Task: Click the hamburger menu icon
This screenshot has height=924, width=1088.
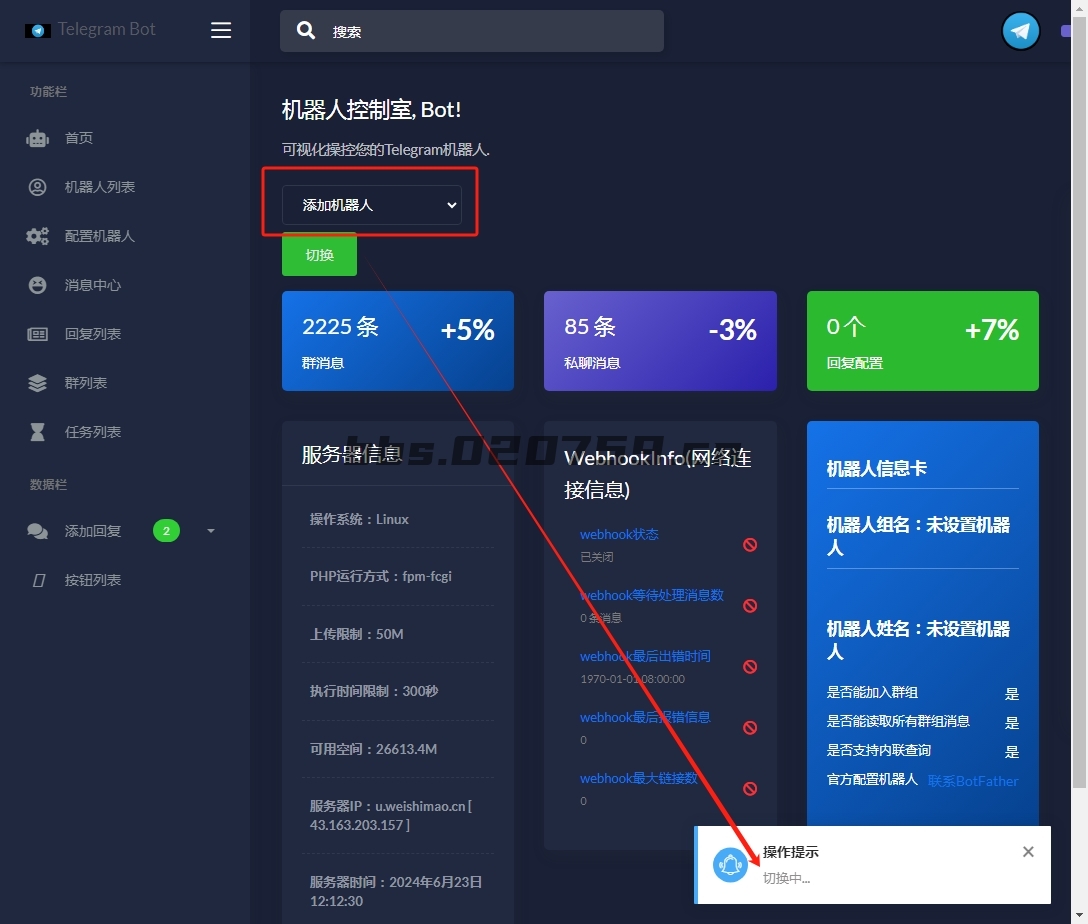Action: [221, 30]
